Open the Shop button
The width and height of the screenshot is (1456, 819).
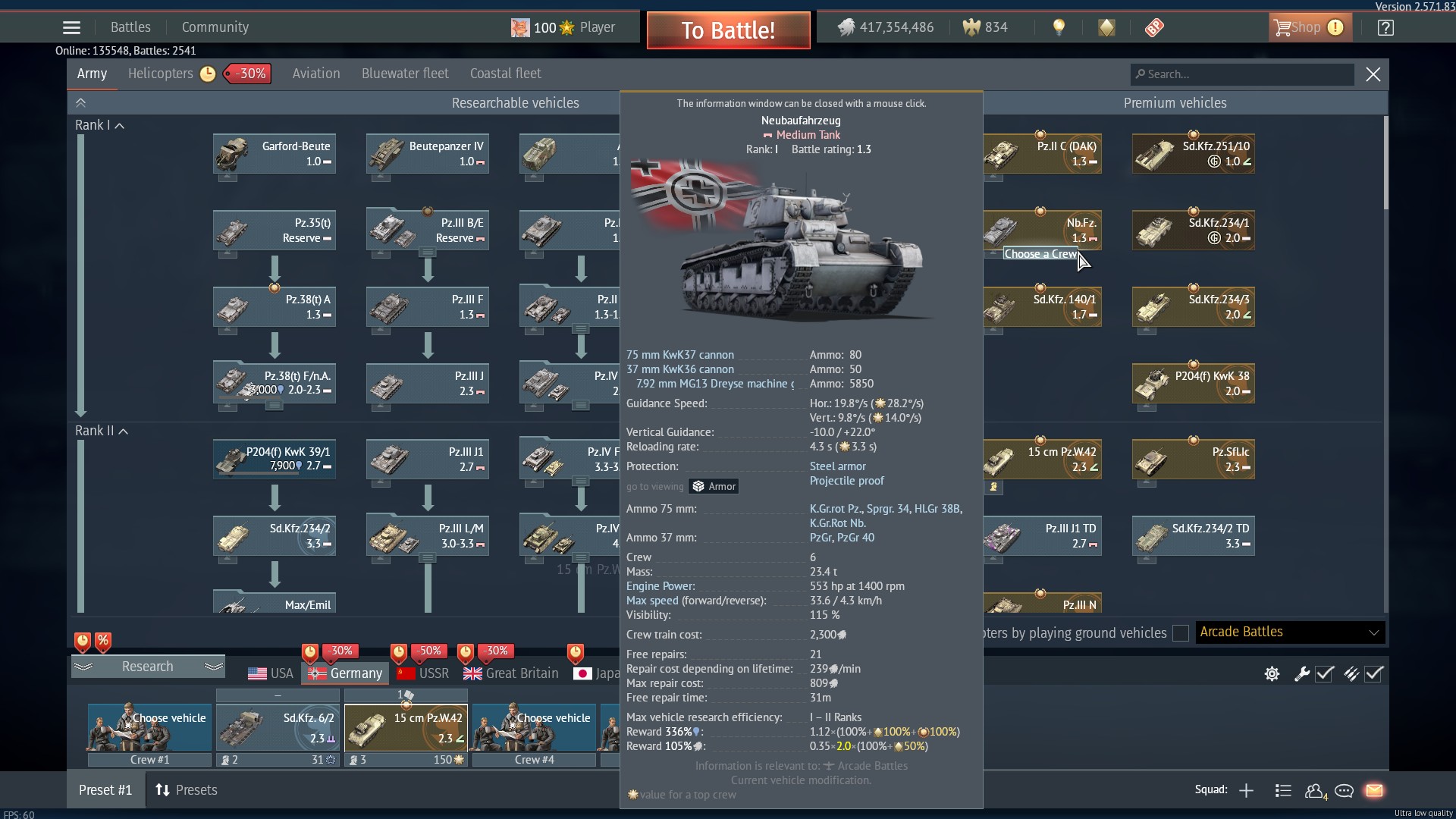coord(1310,27)
